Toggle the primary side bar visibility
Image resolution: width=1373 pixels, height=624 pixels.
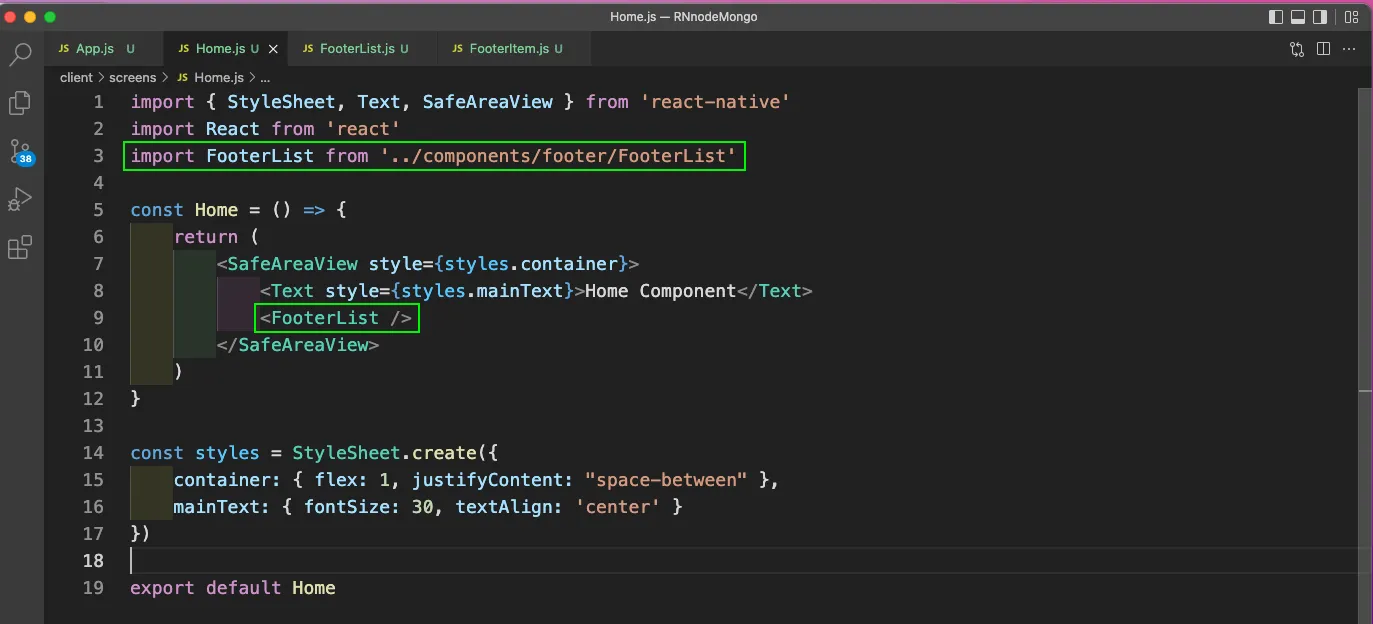click(x=1276, y=17)
